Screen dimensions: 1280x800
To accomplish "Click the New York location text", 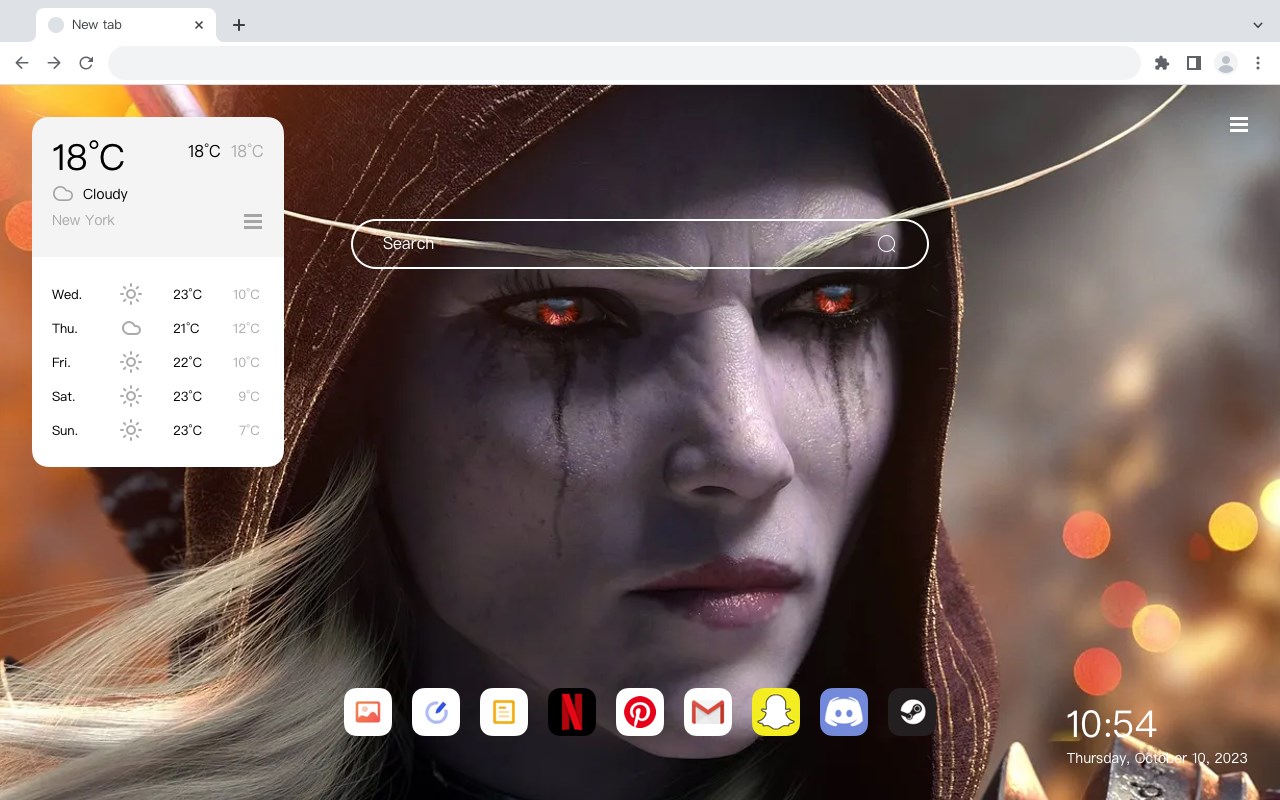I will tap(83, 220).
